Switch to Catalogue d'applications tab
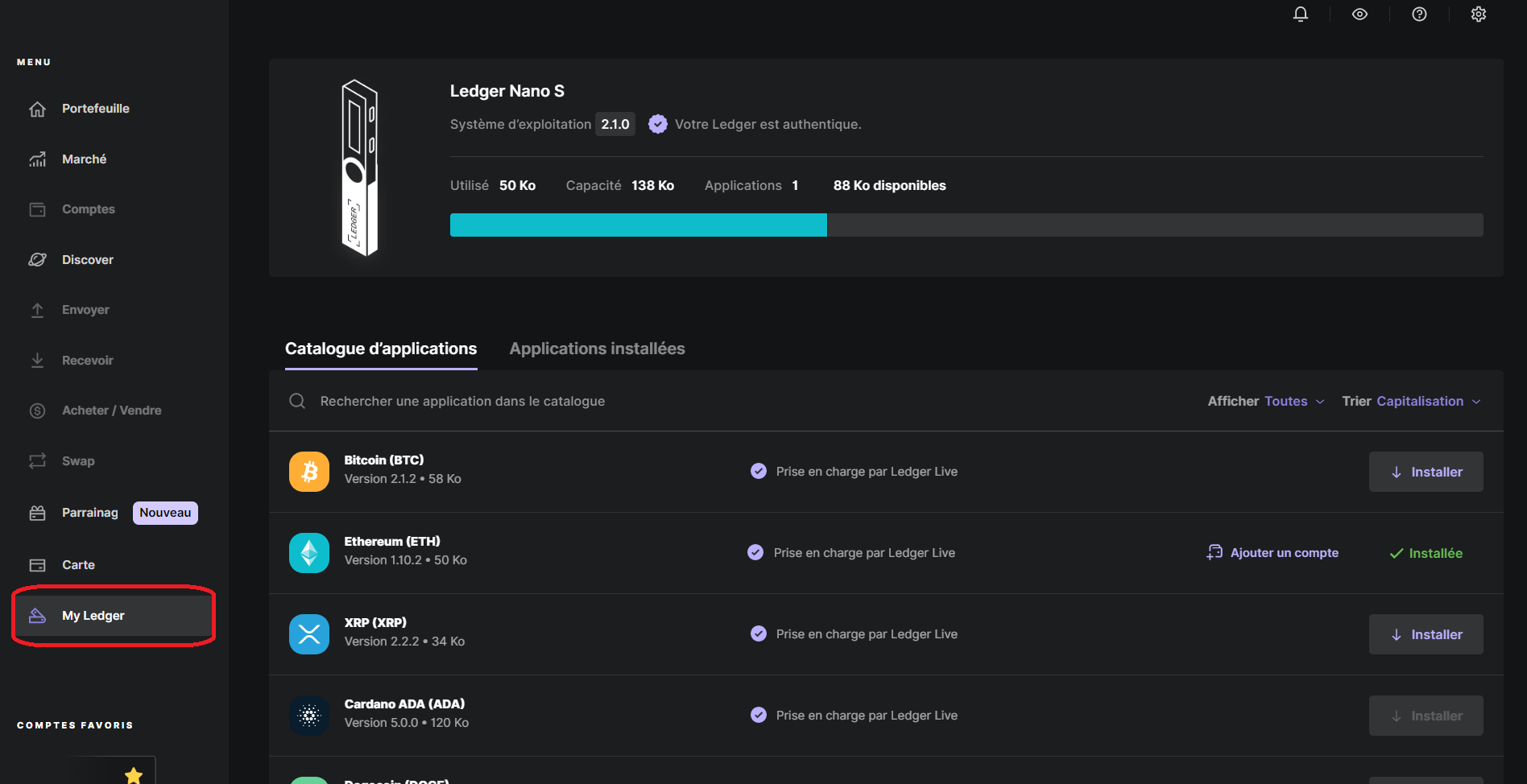The width and height of the screenshot is (1527, 784). pos(381,349)
